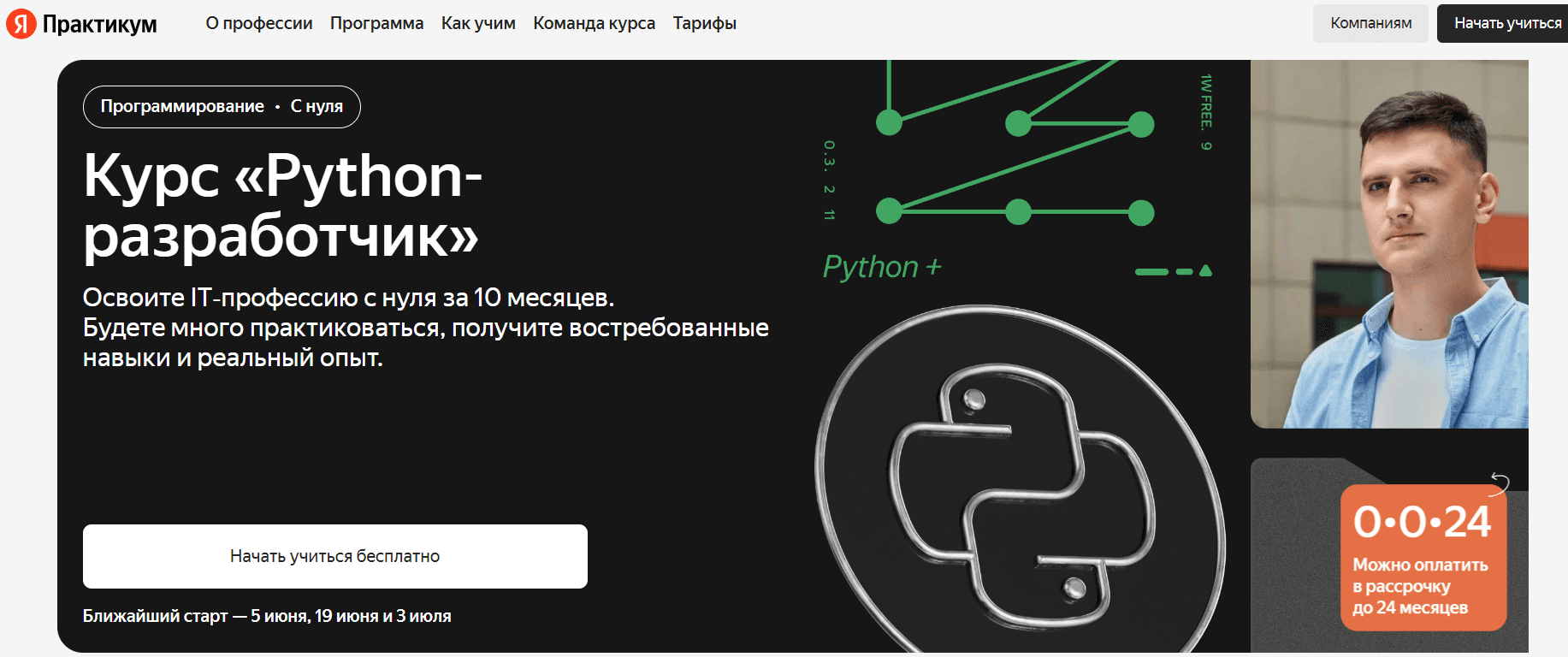This screenshot has height=657, width=1568.
Task: Open the «О профессии» menu item
Action: click(x=259, y=23)
